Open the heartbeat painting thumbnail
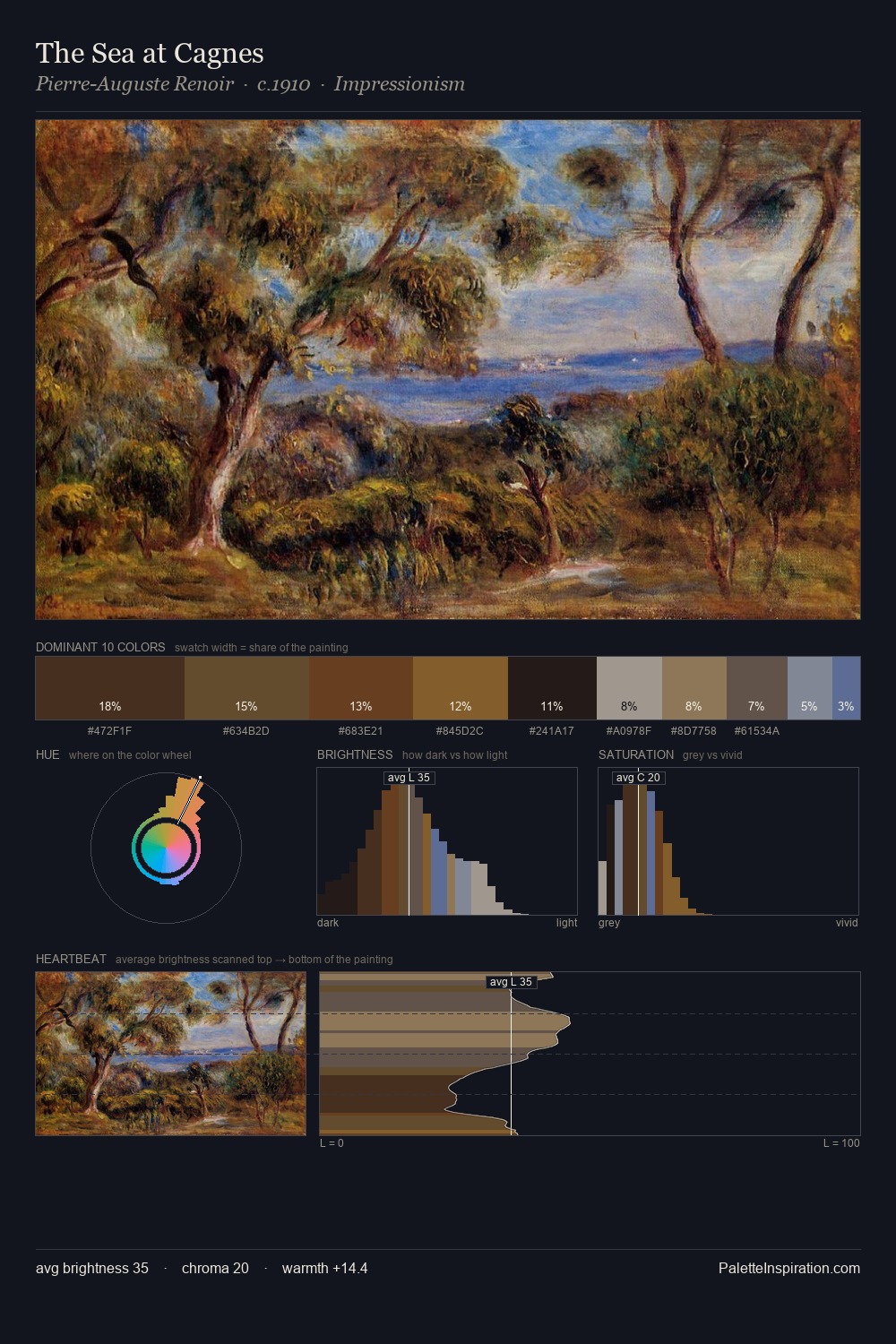The image size is (896, 1344). [170, 1054]
